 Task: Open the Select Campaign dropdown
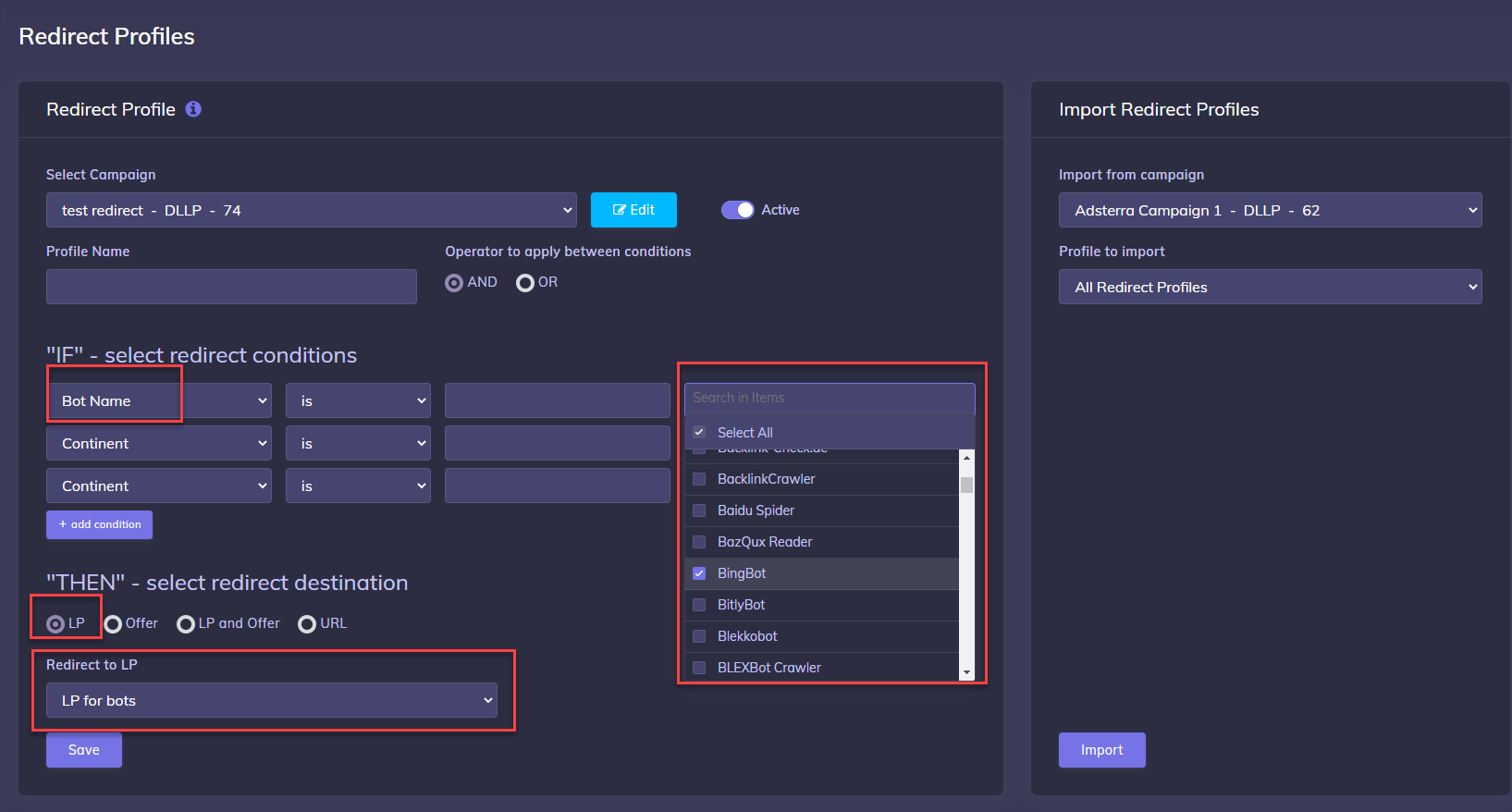tap(311, 210)
